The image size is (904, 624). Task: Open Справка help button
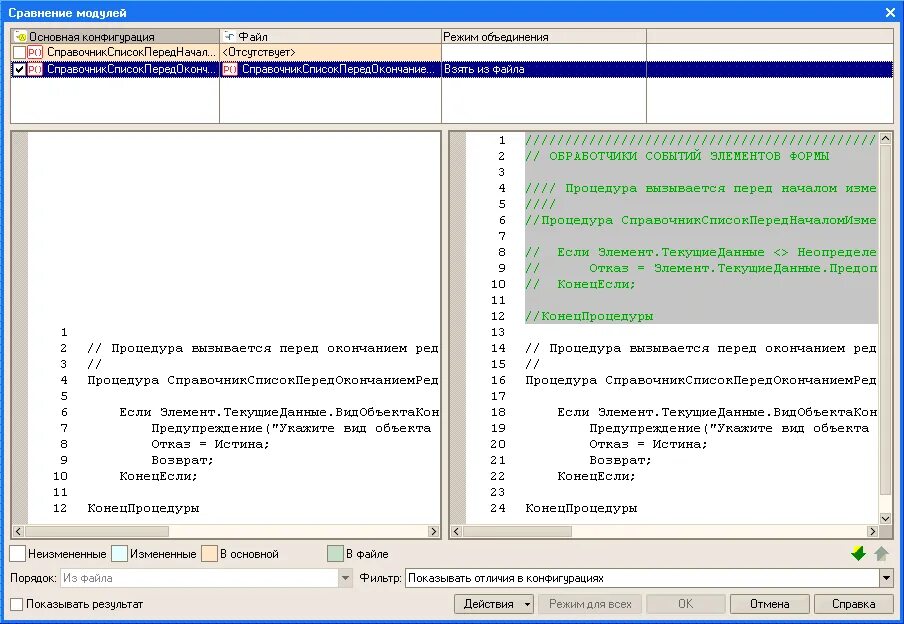853,604
